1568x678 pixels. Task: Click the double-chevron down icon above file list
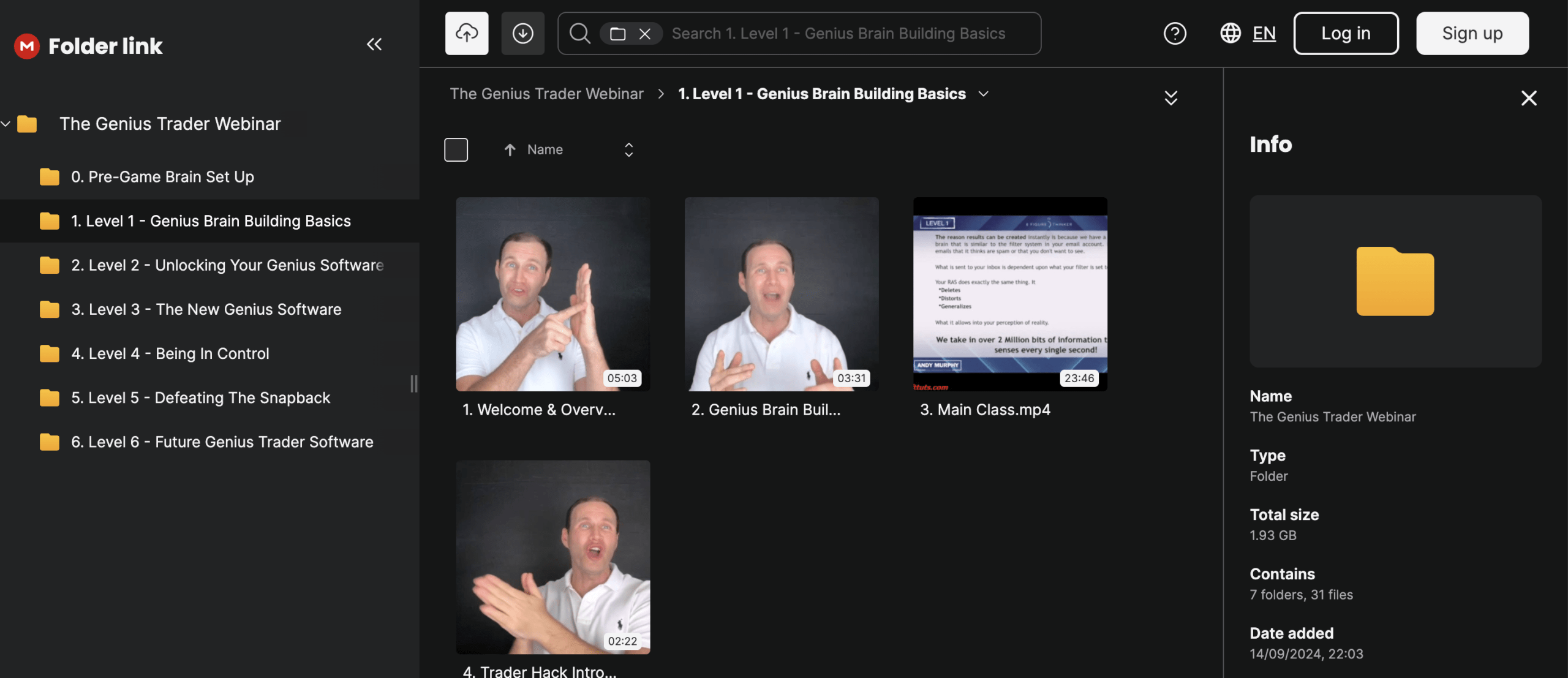[1170, 98]
